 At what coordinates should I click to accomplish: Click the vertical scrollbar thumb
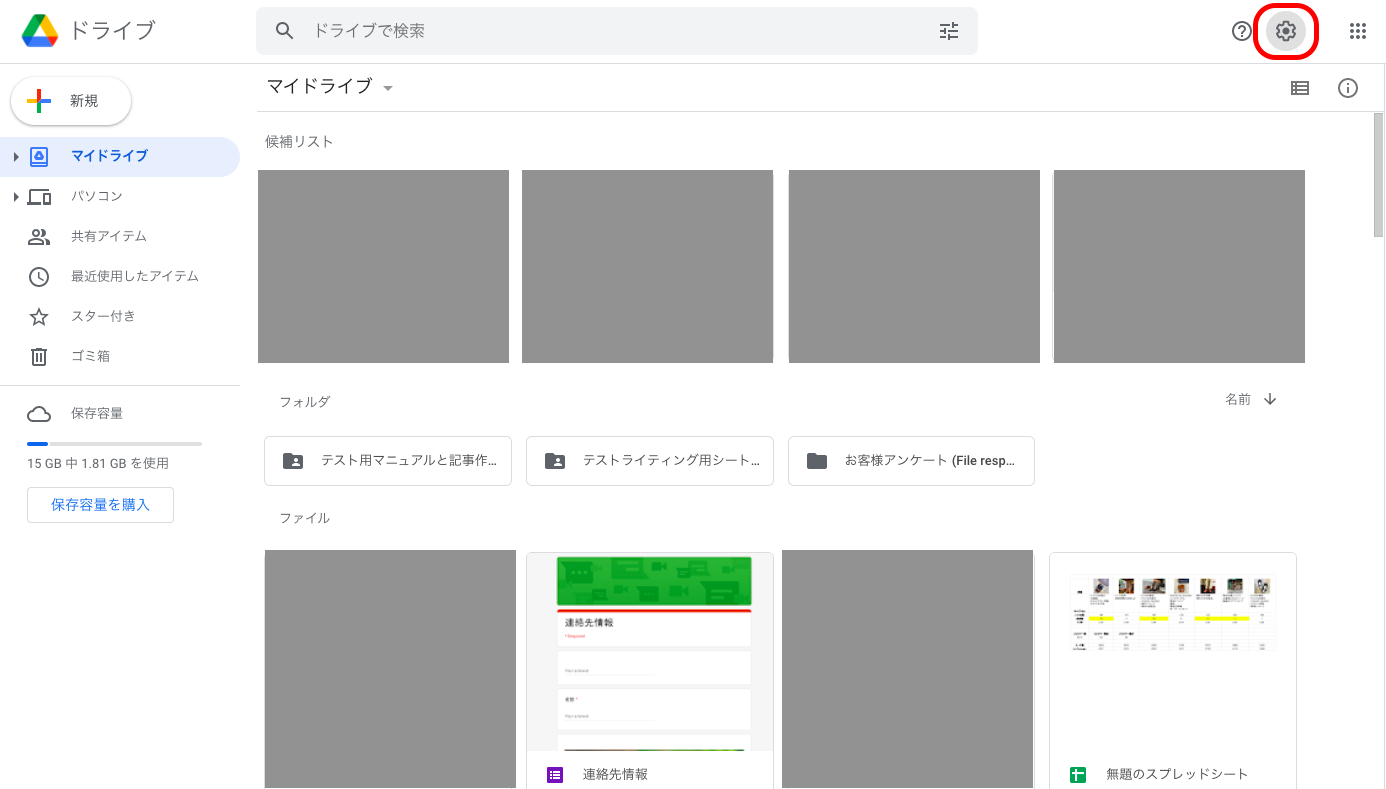point(1378,175)
